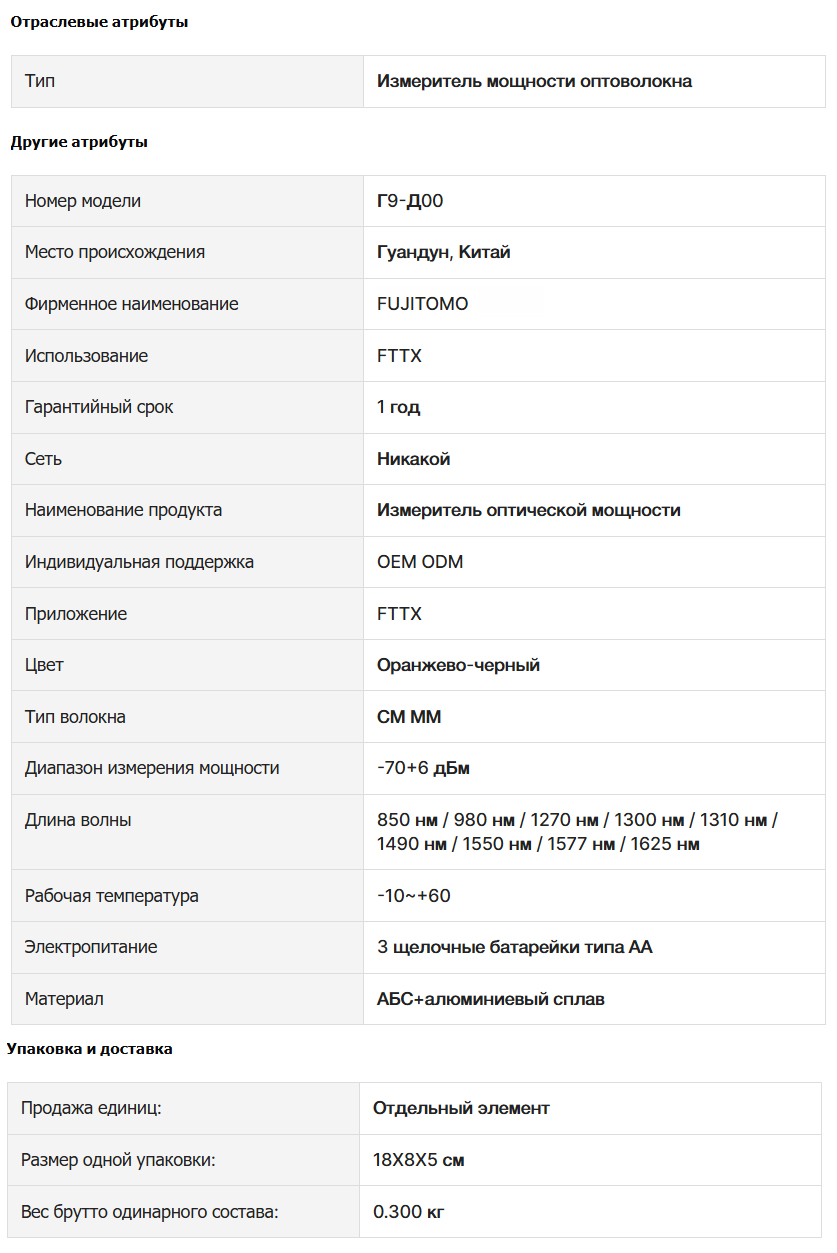Click the '3 щелочные батарейки типа АА' cell
This screenshot has height=1253, width=837.
click(594, 947)
